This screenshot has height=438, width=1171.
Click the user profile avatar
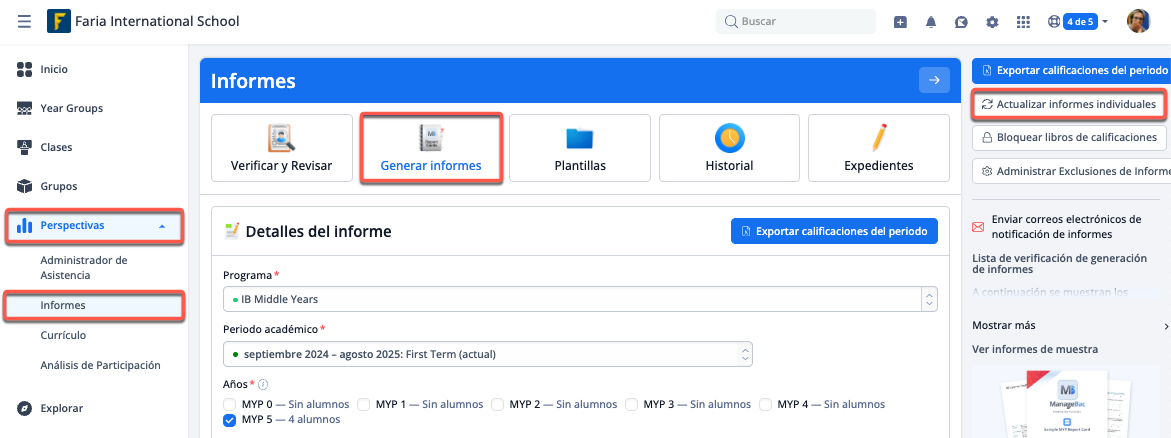[x=1138, y=21]
